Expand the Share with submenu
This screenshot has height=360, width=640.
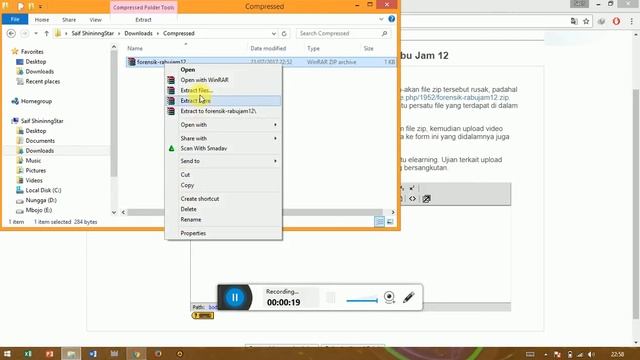224,138
